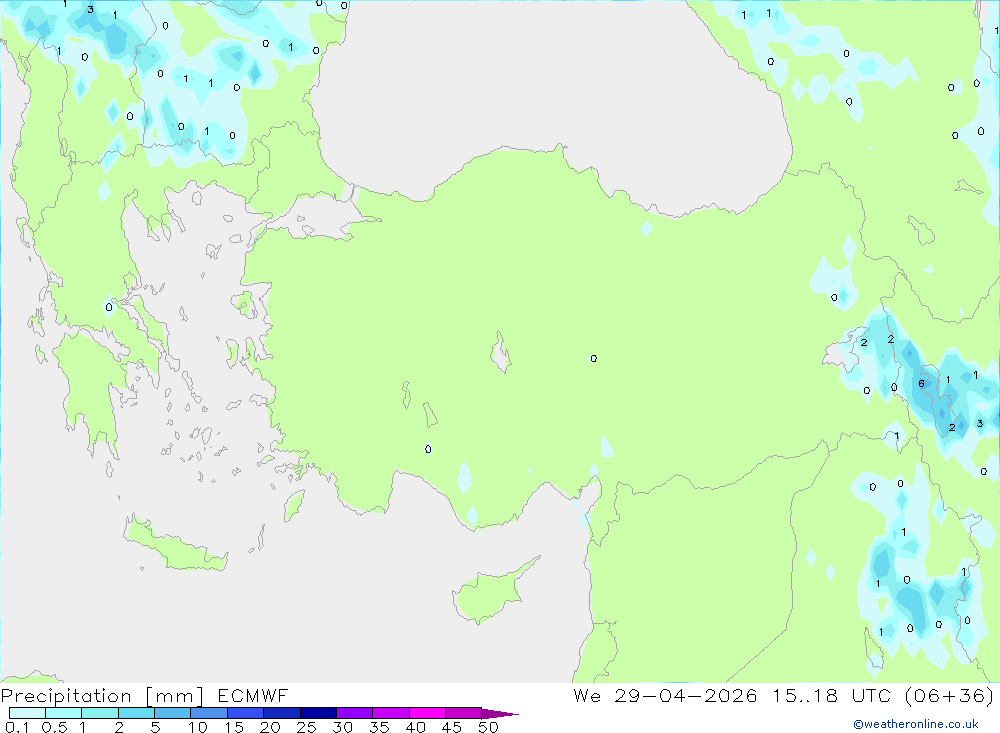
Task: Select the 2–5 mm legend color box
Action: [136, 713]
